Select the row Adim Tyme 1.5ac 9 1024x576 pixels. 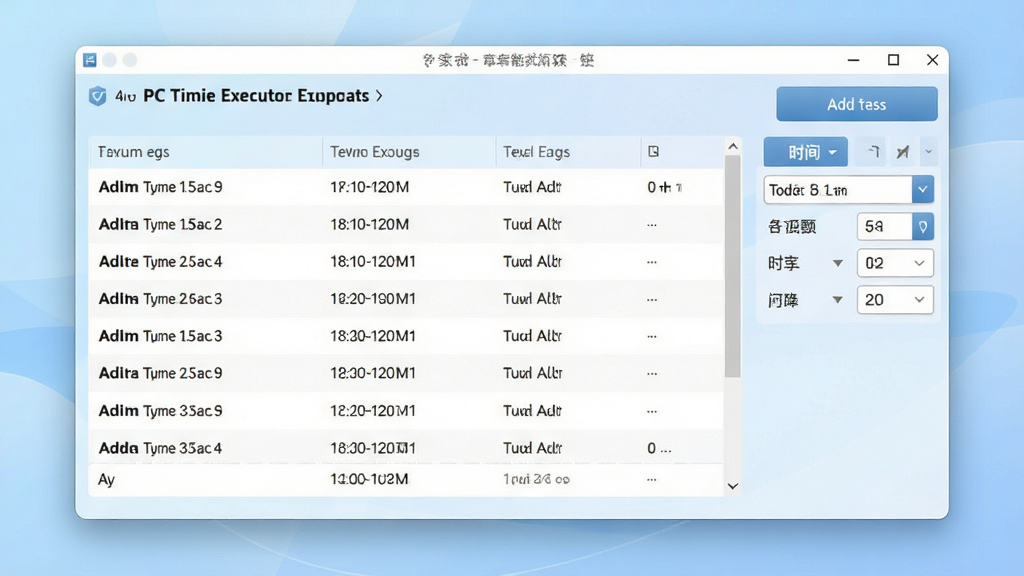[x=406, y=187]
